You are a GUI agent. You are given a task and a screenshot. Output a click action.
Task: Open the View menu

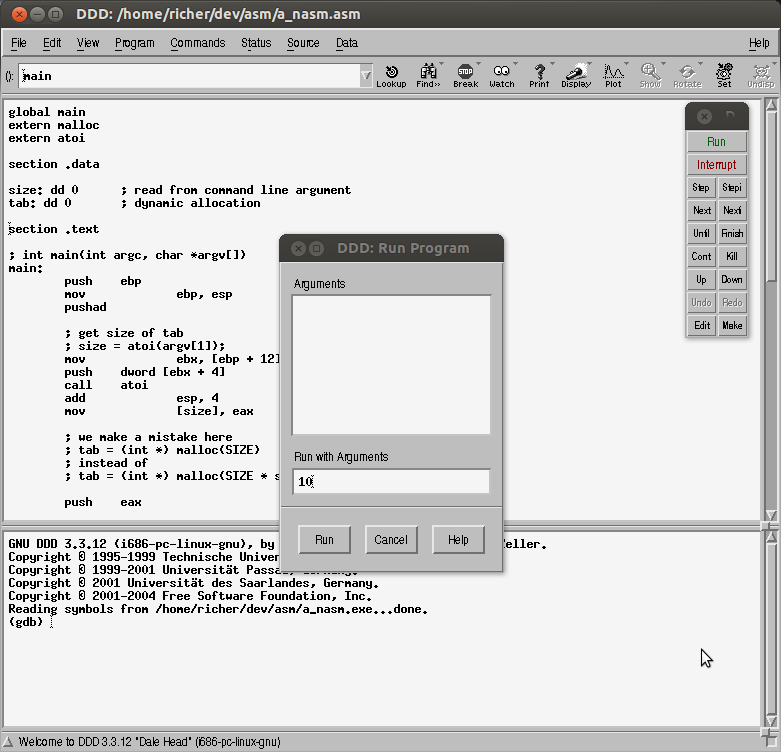(x=88, y=43)
